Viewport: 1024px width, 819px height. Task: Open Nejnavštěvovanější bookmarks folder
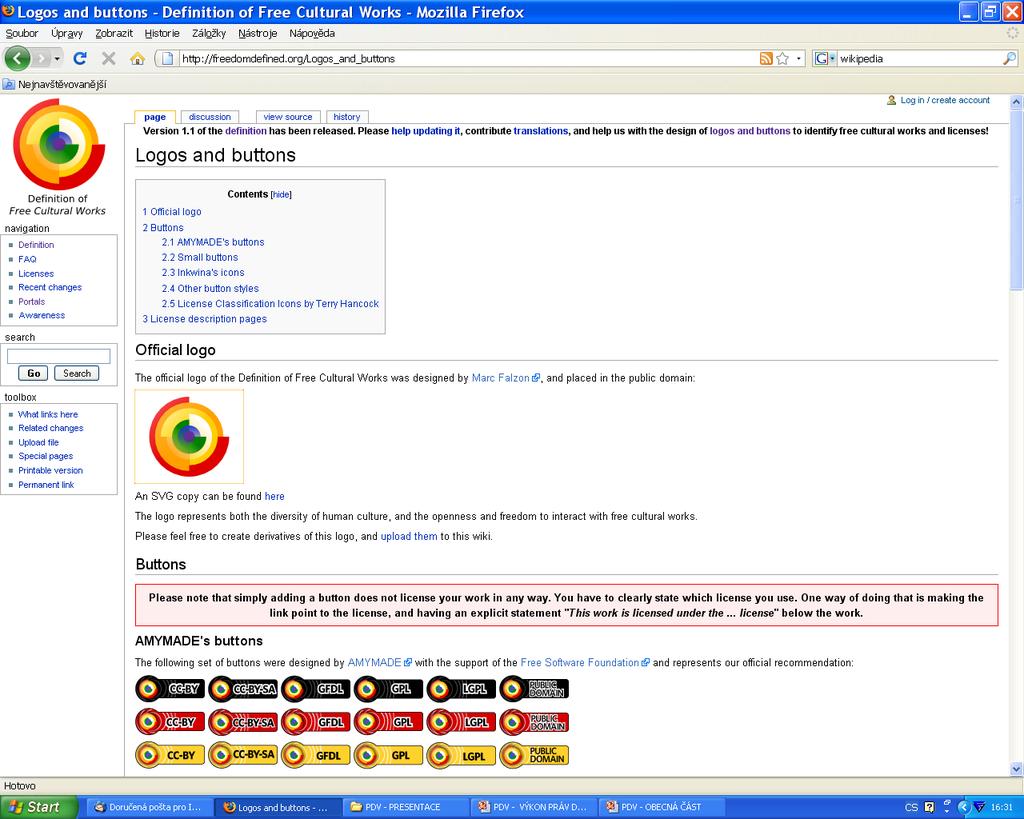tap(55, 84)
